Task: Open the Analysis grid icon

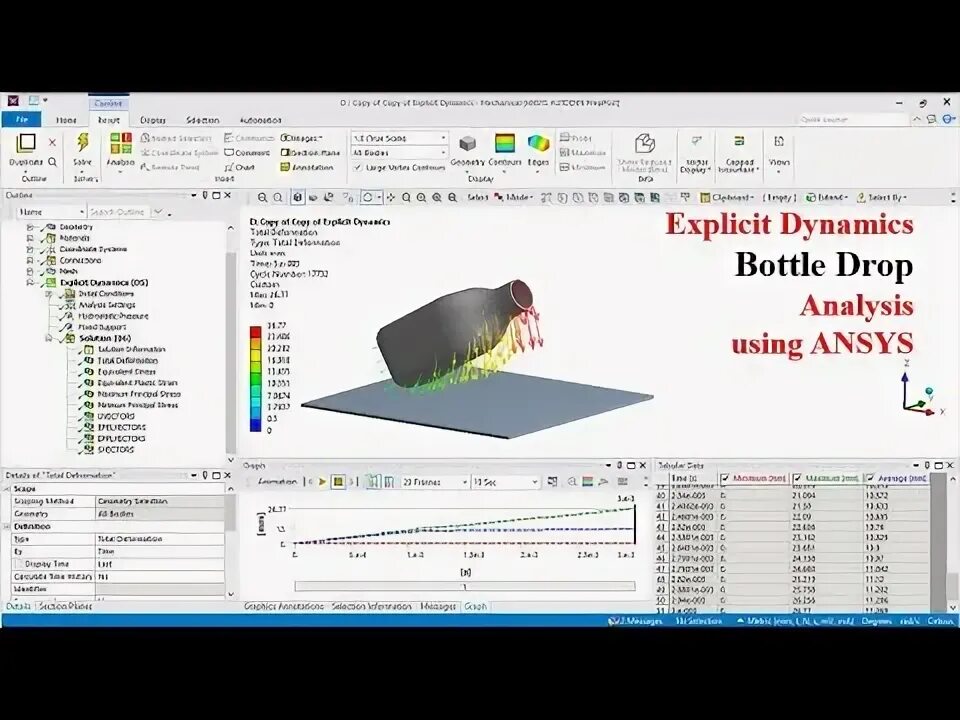Action: click(x=121, y=143)
